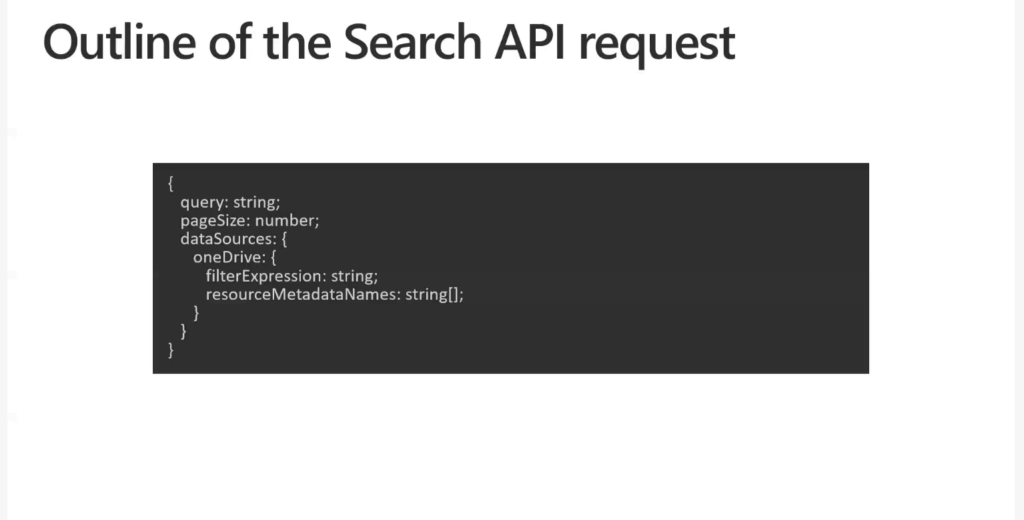1024x520 pixels.
Task: Click the "string[]" array type
Action: click(434, 294)
